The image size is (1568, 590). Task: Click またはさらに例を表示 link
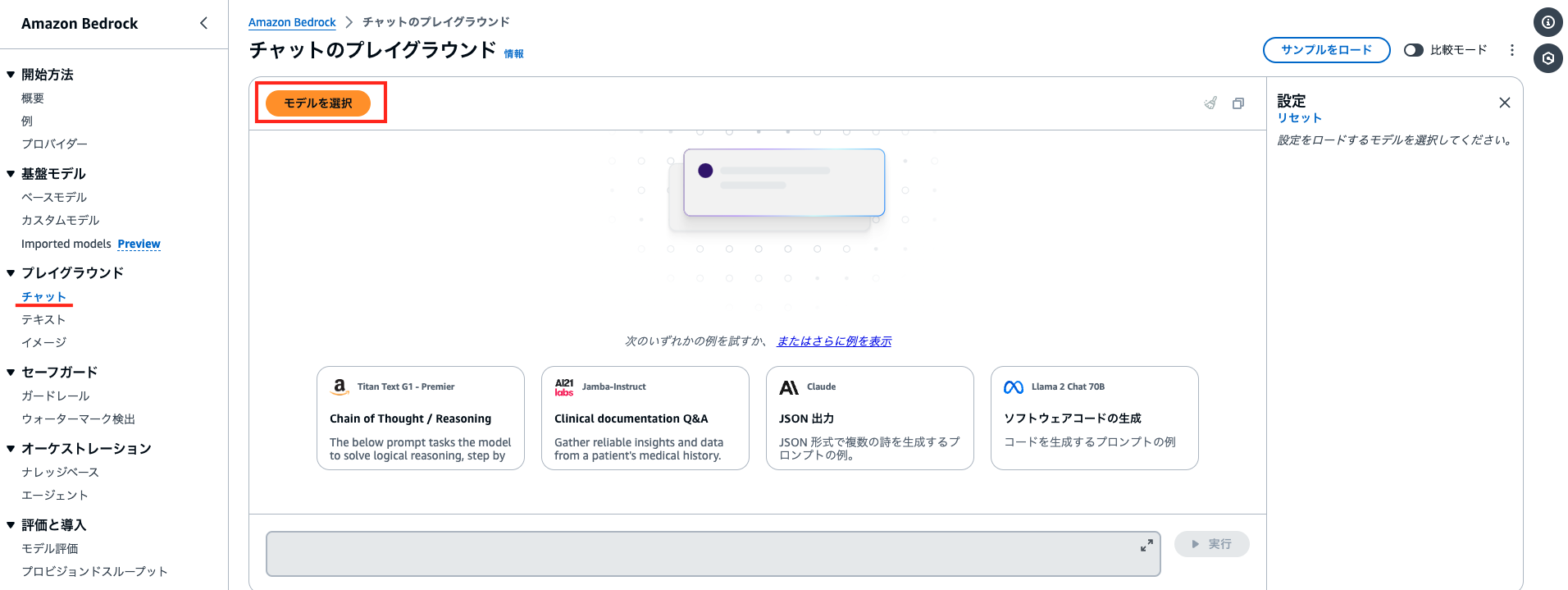tap(834, 341)
